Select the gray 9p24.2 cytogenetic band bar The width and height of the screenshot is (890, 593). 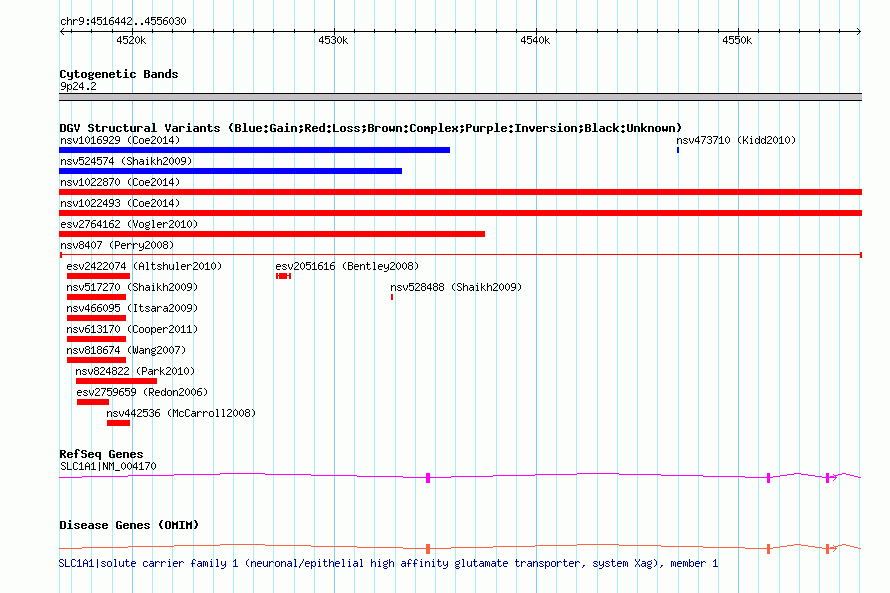(x=460, y=98)
